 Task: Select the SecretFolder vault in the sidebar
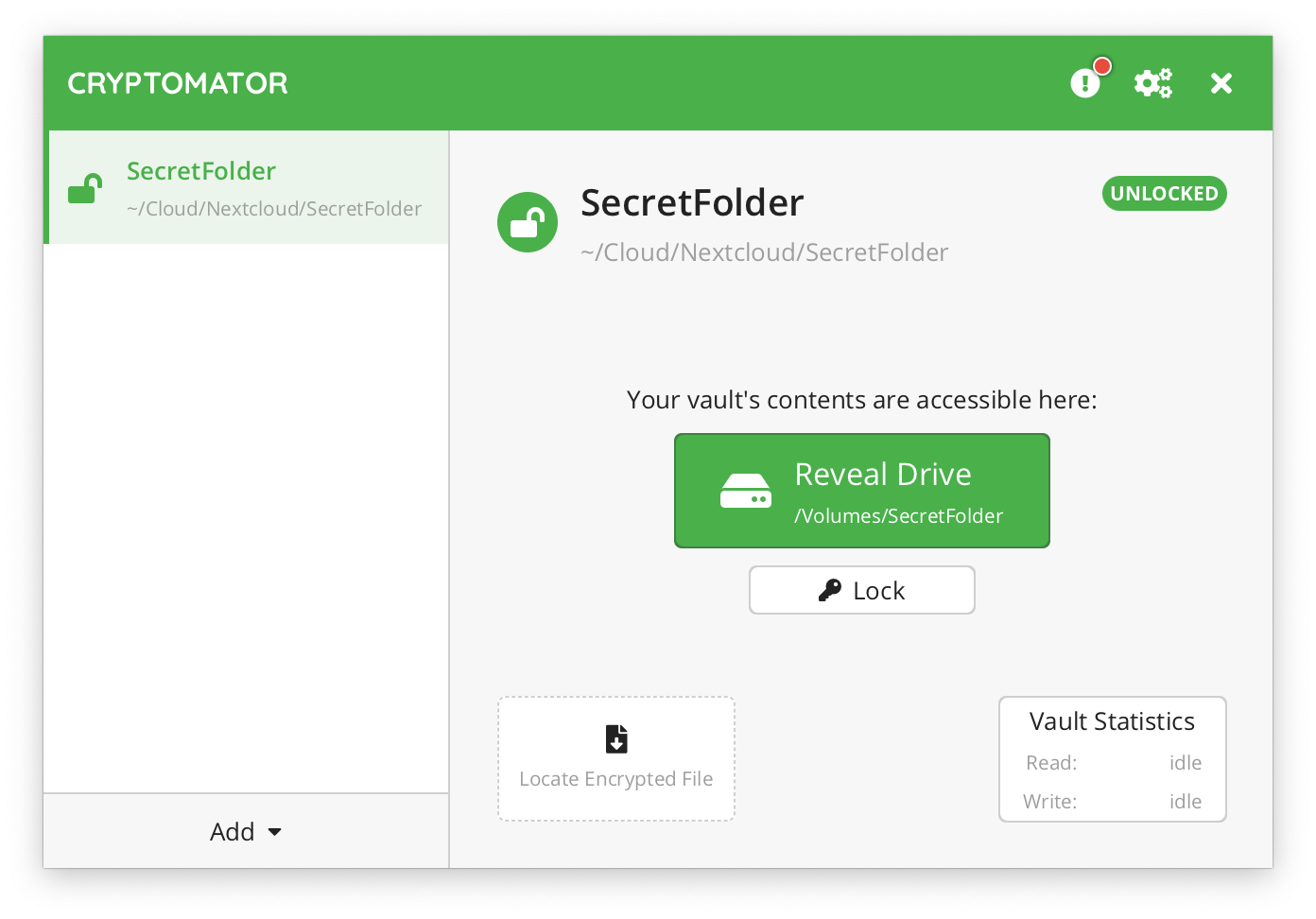pos(247,187)
